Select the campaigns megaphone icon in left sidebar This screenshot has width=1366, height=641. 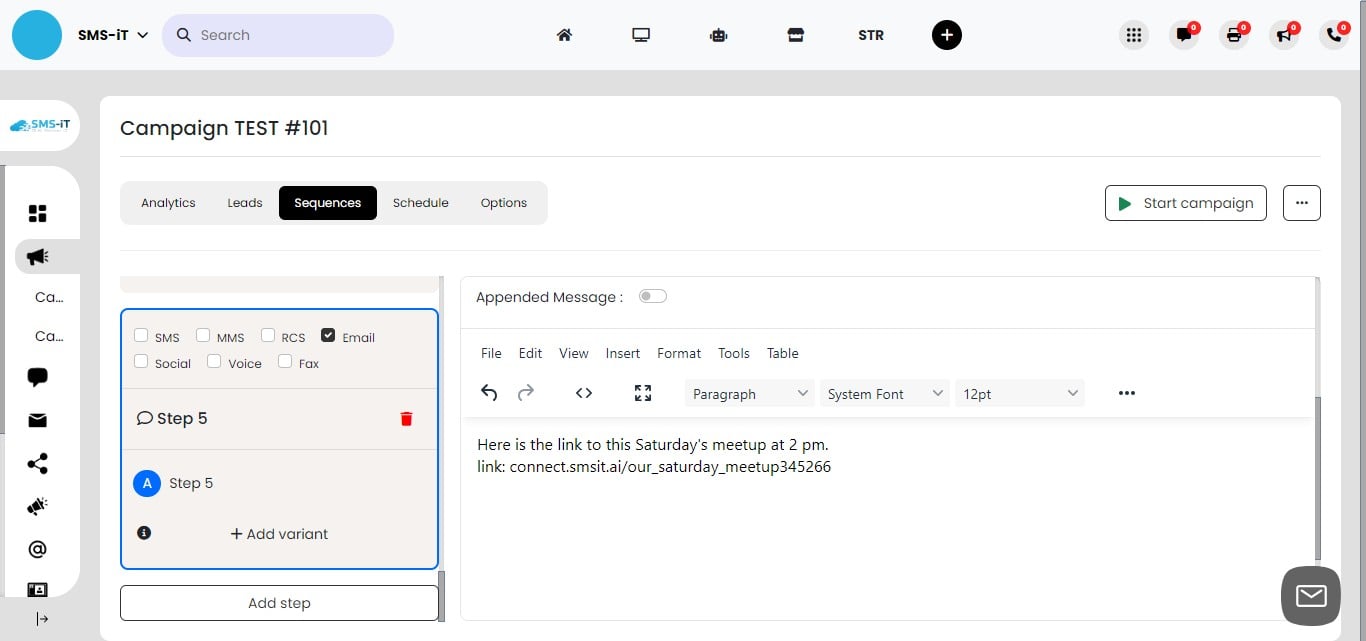(37, 256)
